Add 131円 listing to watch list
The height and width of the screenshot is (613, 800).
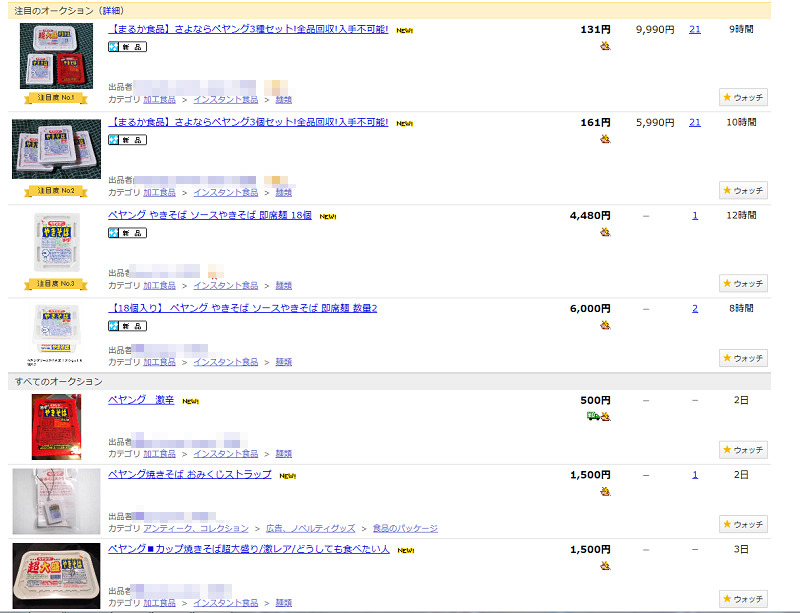click(743, 97)
